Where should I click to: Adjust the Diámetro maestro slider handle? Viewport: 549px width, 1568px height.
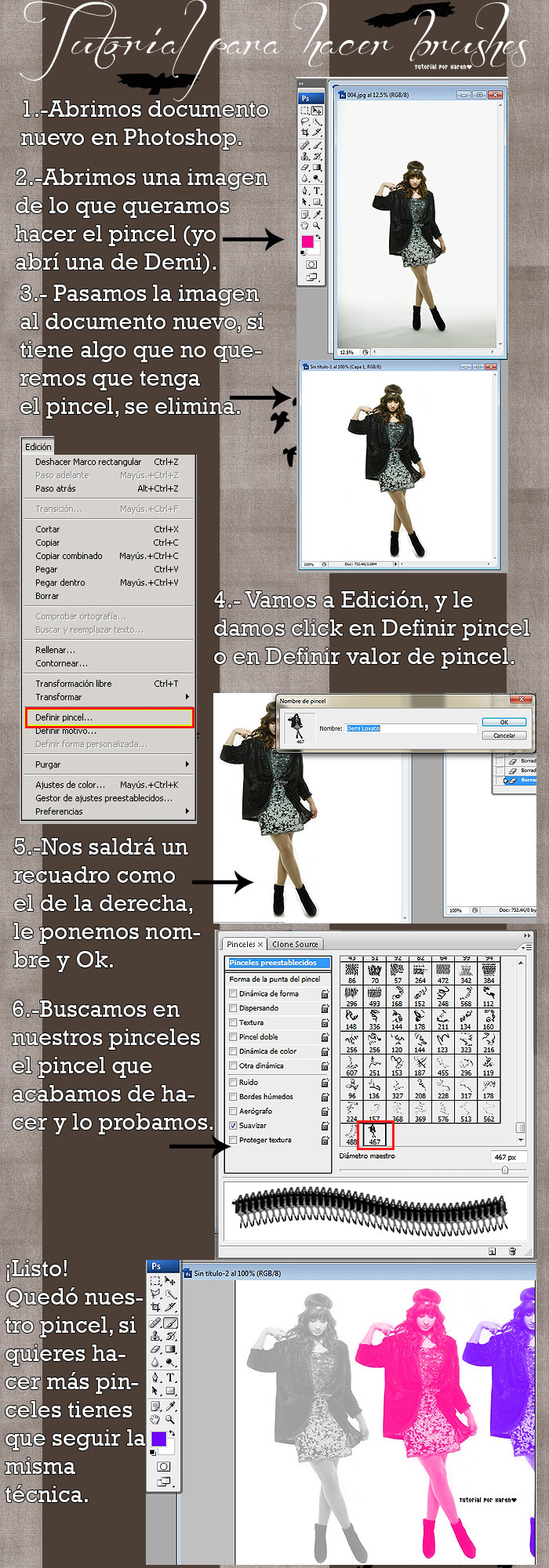pyautogui.click(x=505, y=1170)
